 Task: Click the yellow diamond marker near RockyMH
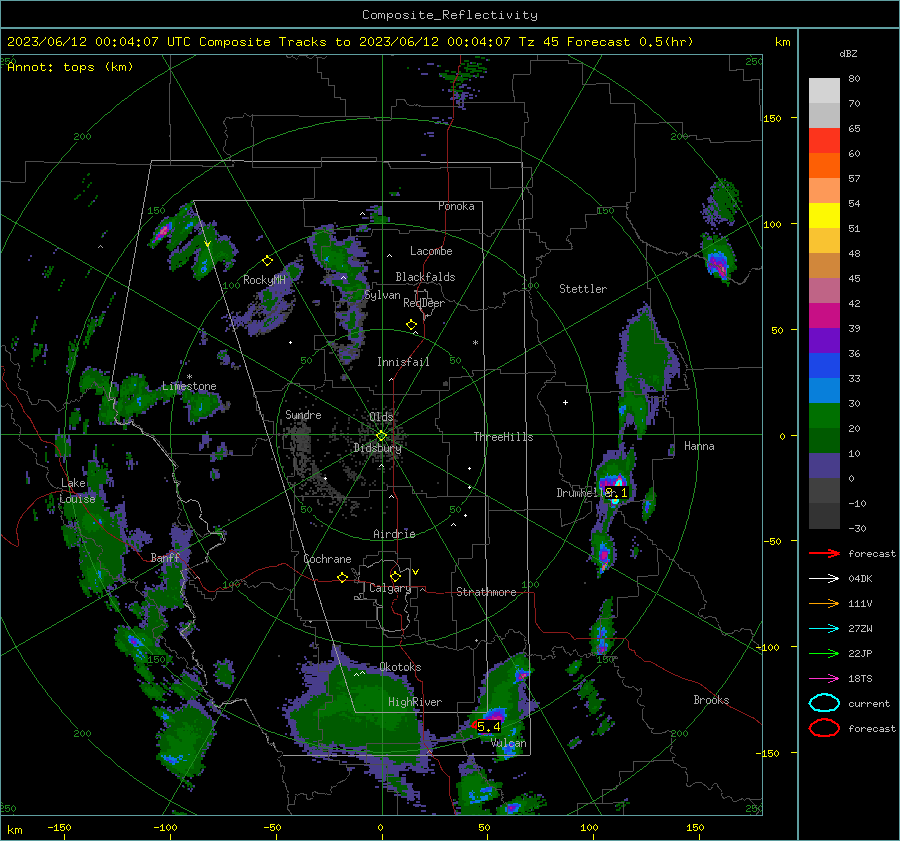pos(267,261)
